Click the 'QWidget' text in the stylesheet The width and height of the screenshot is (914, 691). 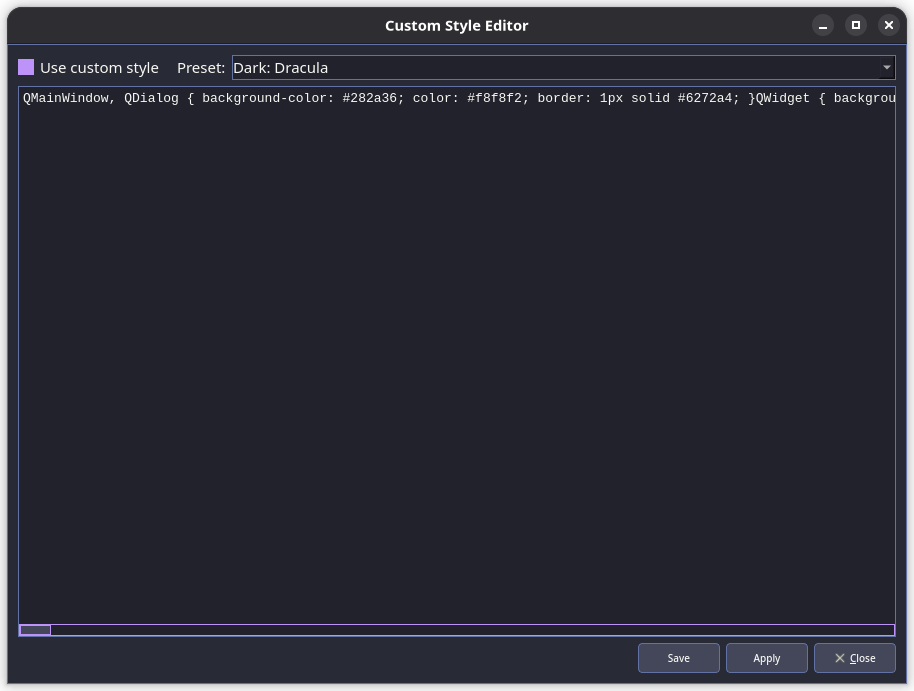(x=783, y=98)
